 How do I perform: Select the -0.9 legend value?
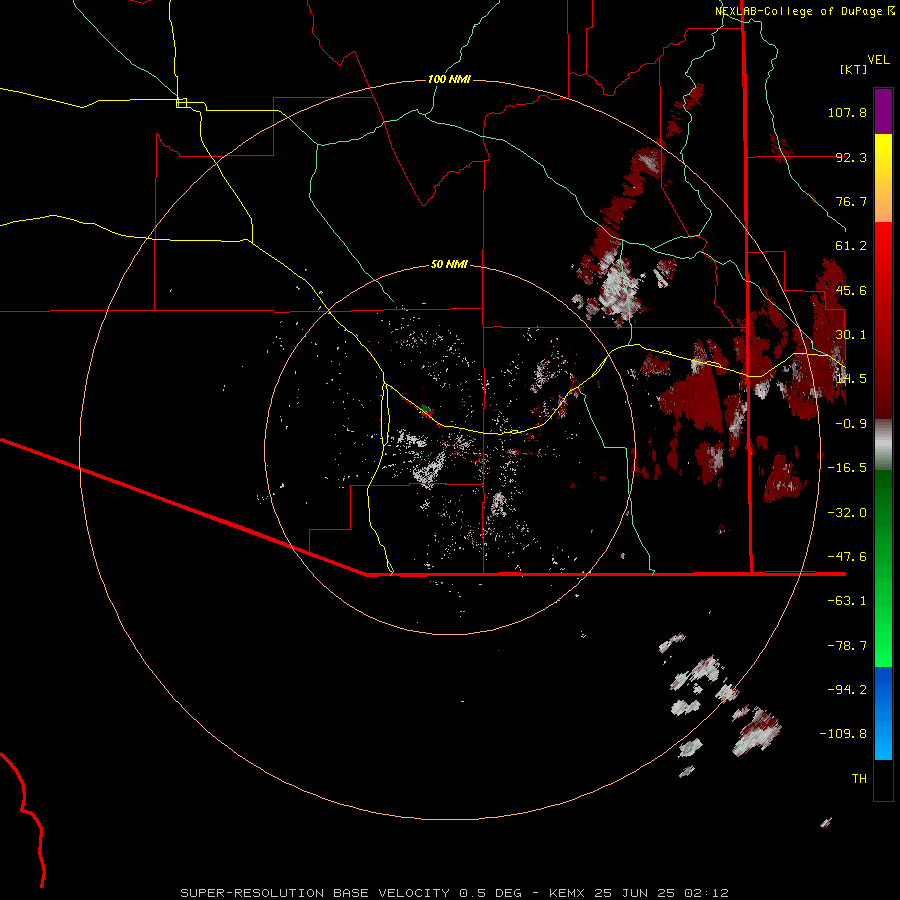(x=851, y=424)
